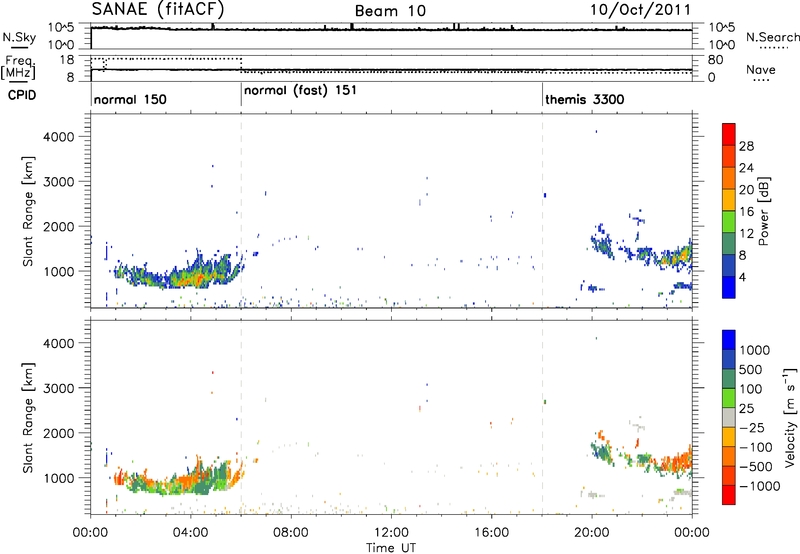Click the 28 tick on Power colorbar
The width and height of the screenshot is (800, 554).
pyautogui.click(x=746, y=146)
